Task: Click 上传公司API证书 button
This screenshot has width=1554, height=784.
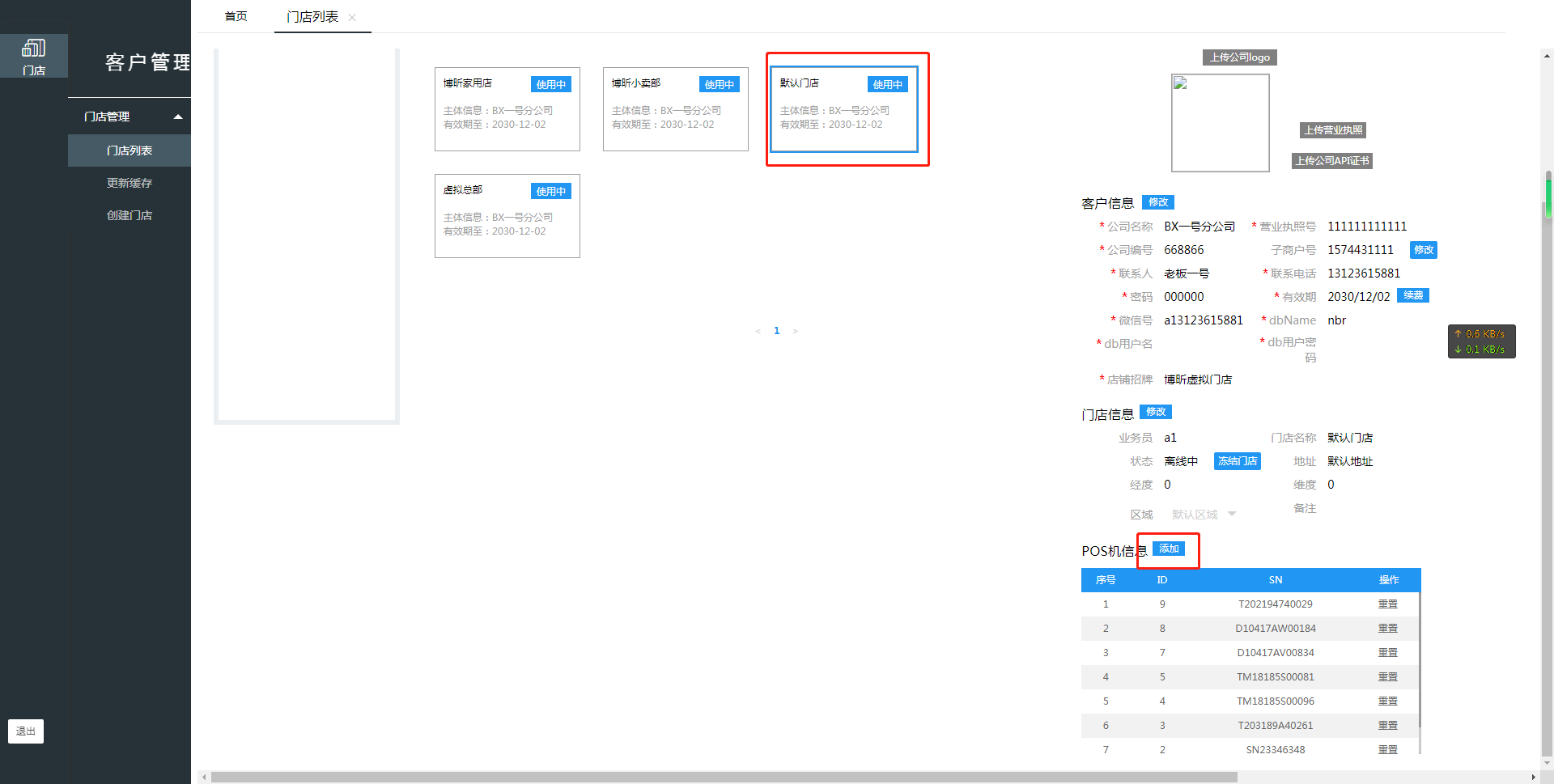Action: pos(1332,161)
